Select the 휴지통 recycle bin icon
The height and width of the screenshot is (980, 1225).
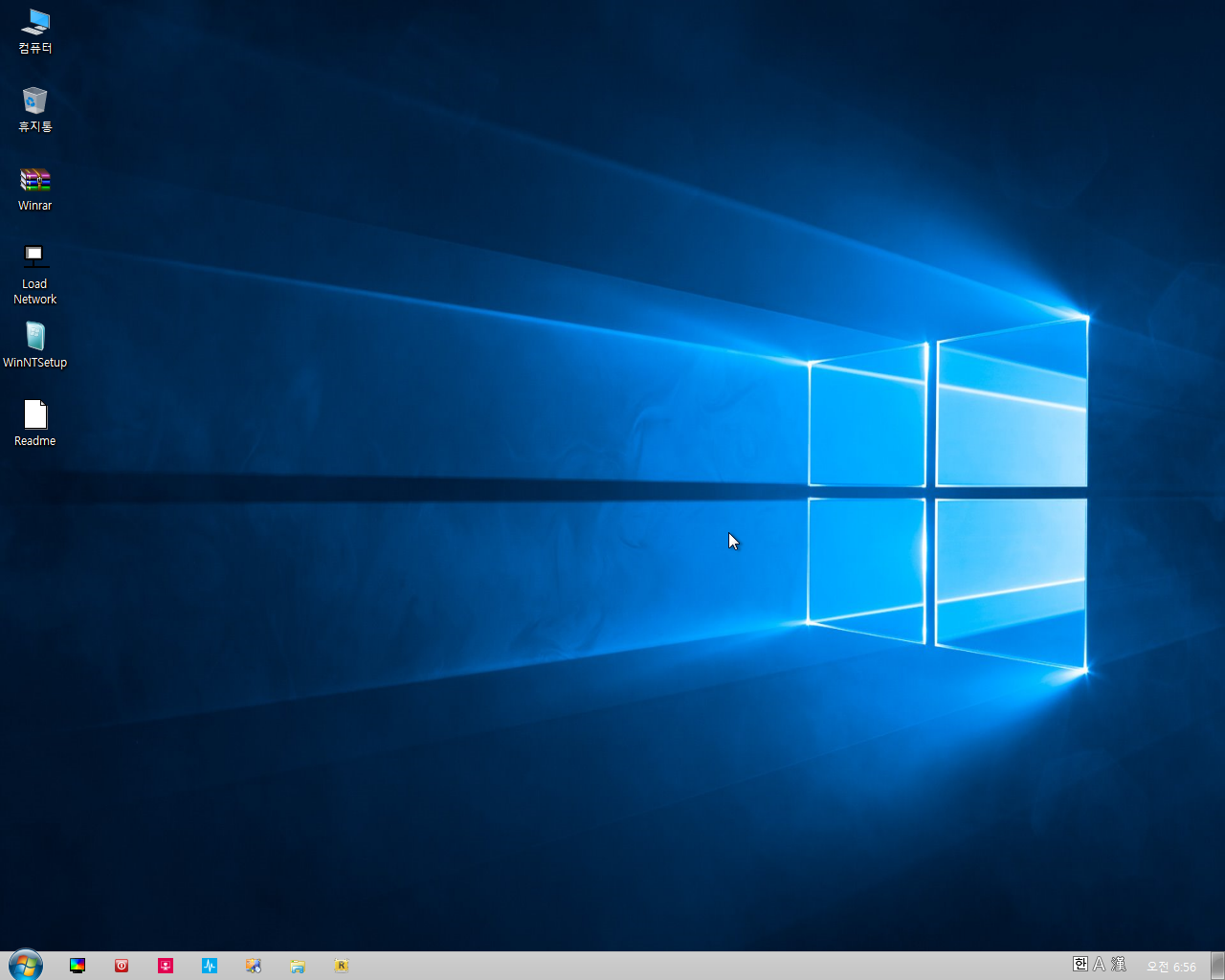pos(35,109)
